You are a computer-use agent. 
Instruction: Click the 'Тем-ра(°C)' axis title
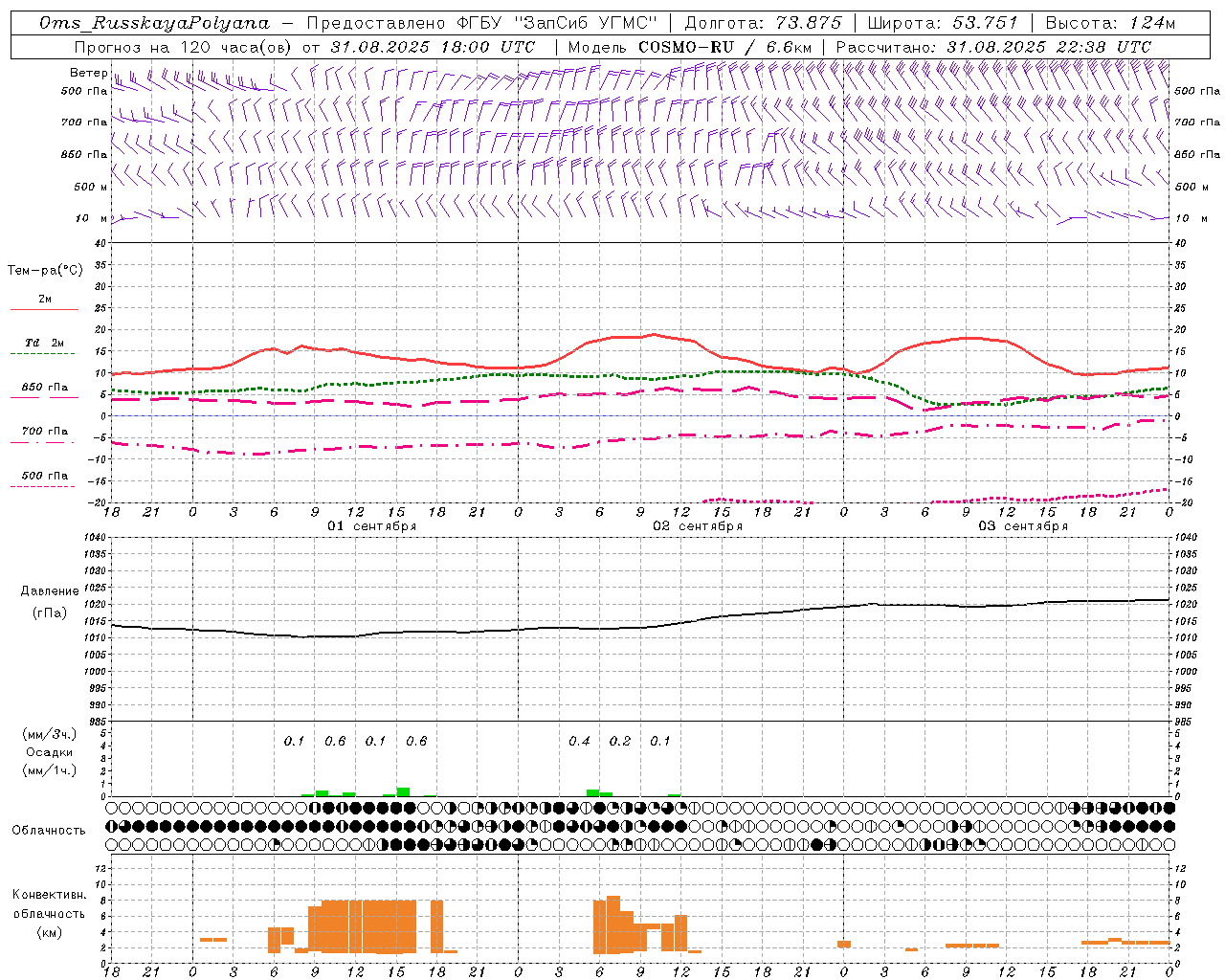click(x=45, y=271)
